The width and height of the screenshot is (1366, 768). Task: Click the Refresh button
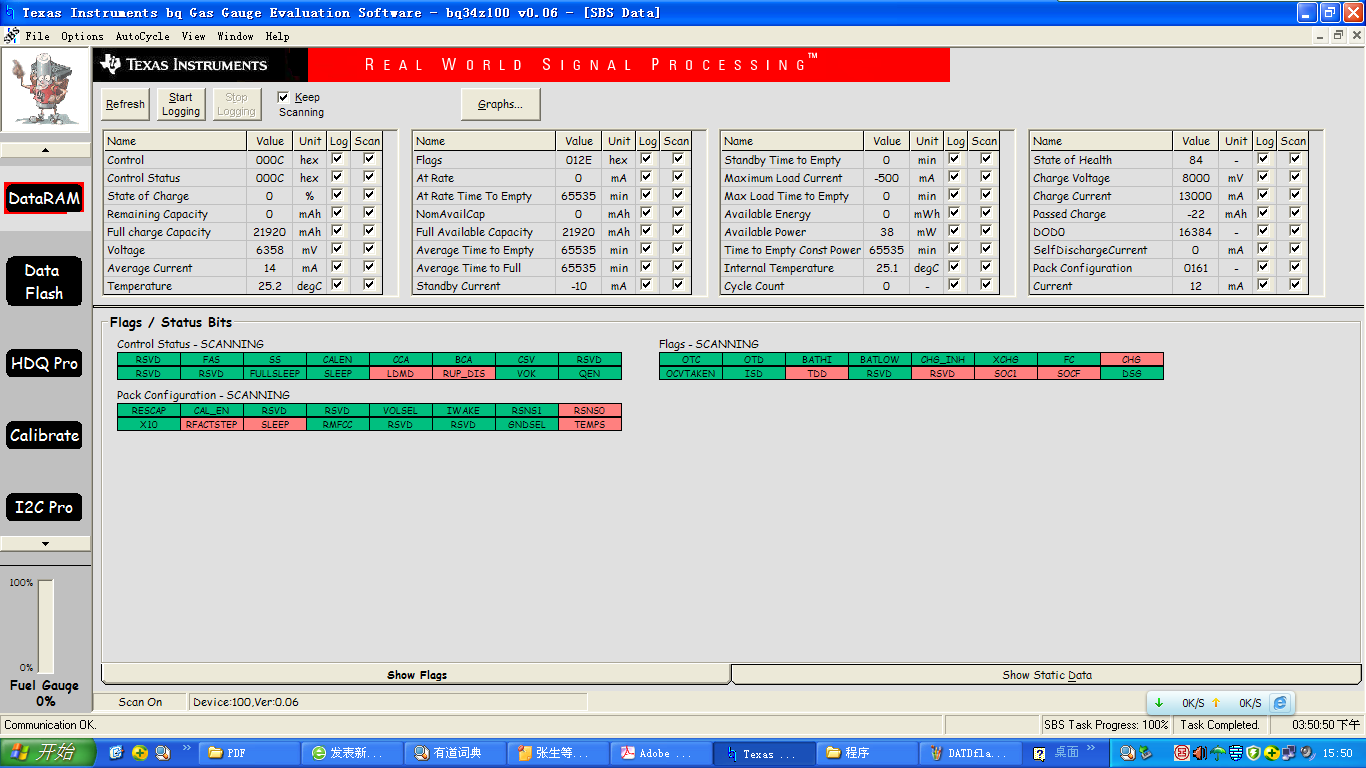pos(125,104)
